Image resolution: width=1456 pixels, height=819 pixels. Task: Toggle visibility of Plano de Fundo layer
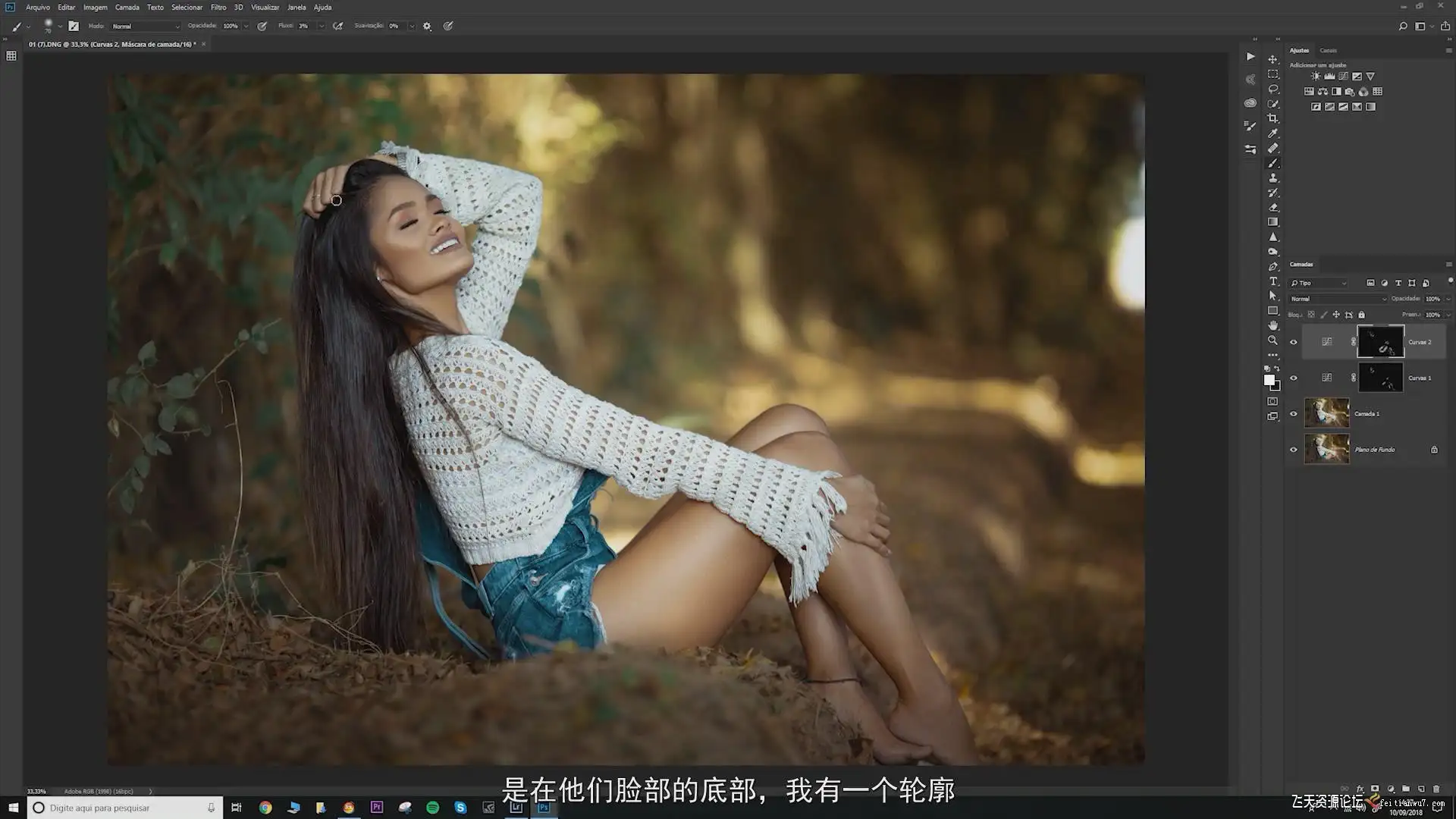click(x=1294, y=450)
